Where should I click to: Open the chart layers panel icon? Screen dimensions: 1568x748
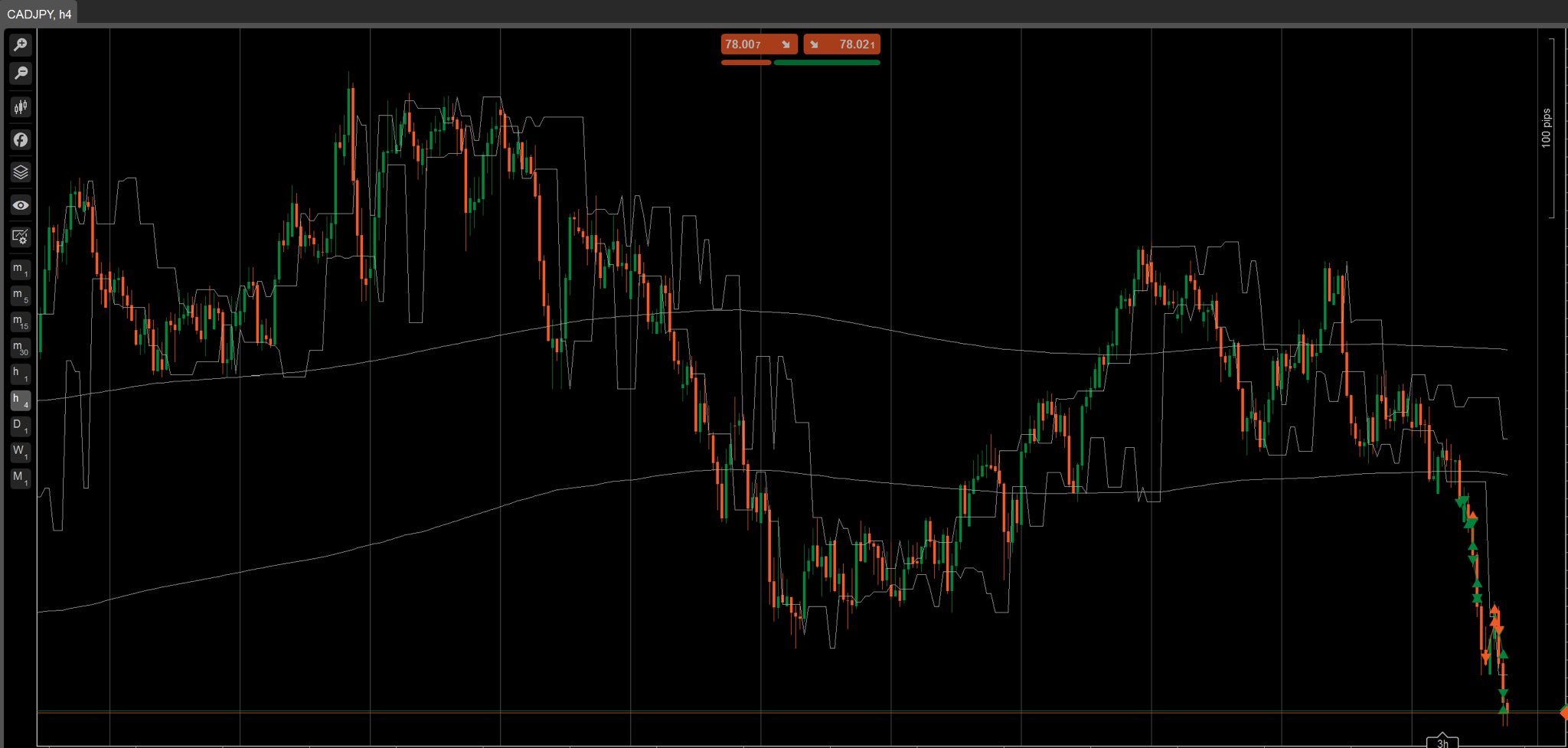tap(20, 172)
